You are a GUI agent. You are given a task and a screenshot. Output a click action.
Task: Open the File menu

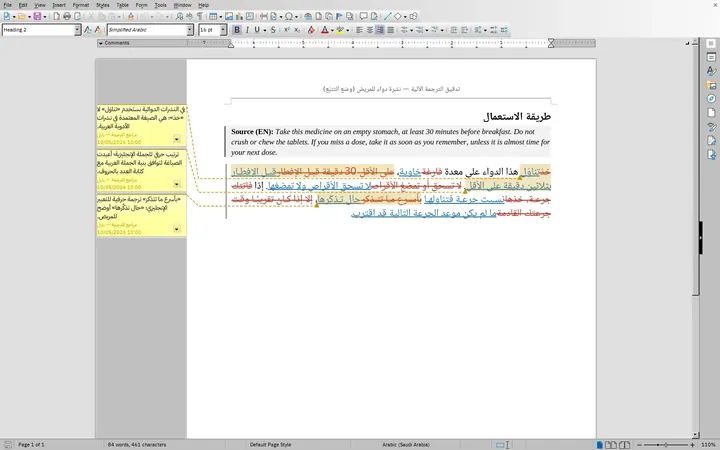(8, 5)
